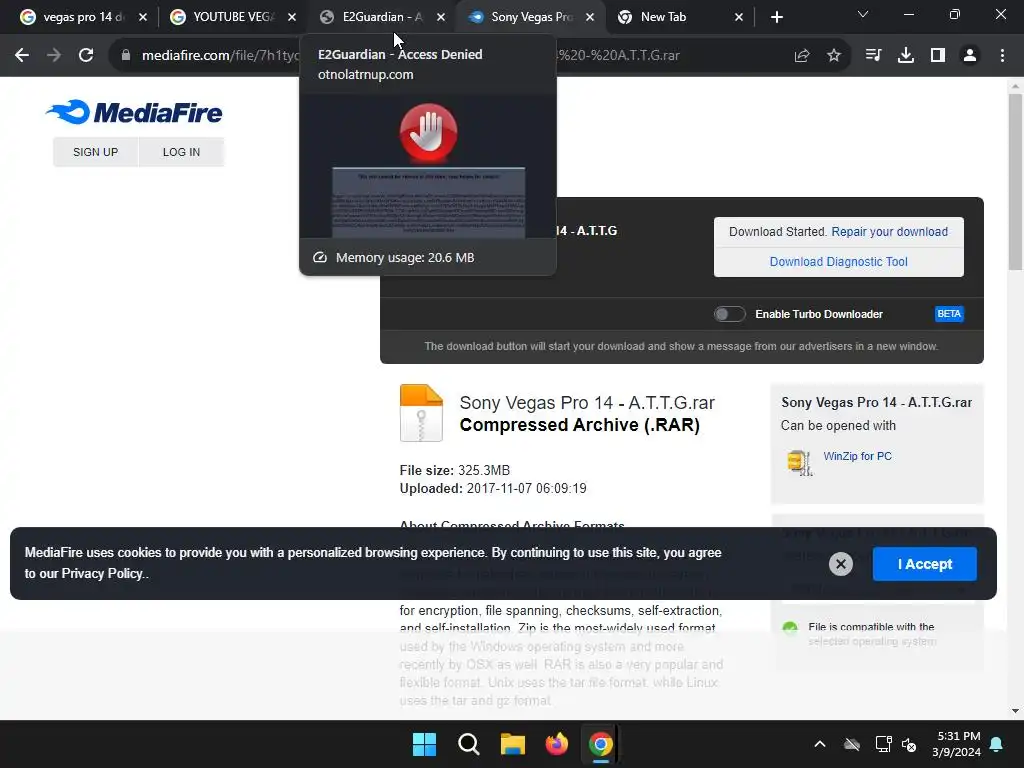The width and height of the screenshot is (1024, 768).
Task: Open the Chrome profile icon
Action: 970,56
